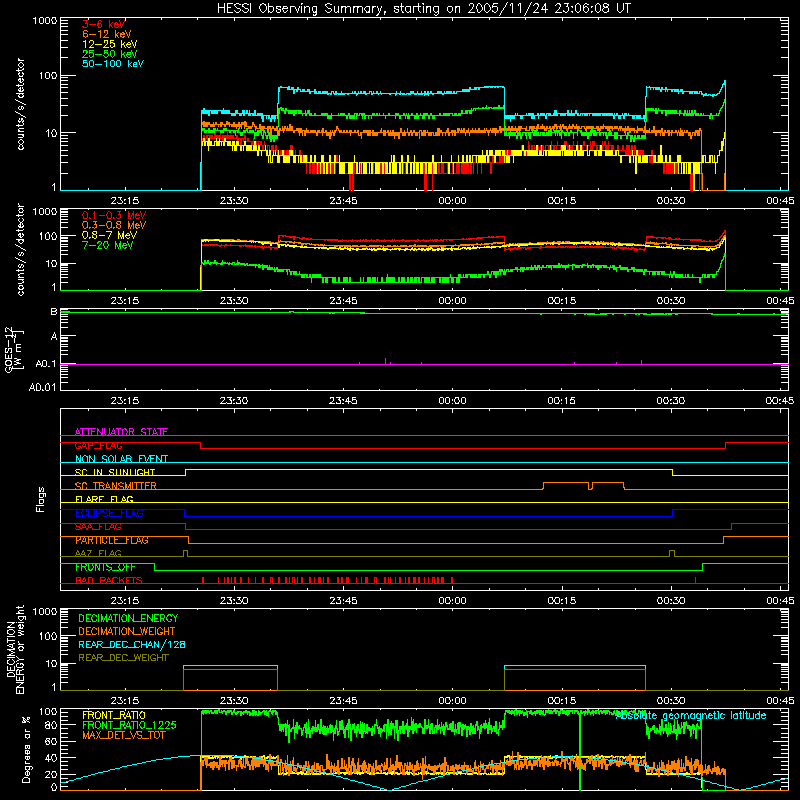Click the DECIMATION_WEIGHT legend label

tap(127, 631)
